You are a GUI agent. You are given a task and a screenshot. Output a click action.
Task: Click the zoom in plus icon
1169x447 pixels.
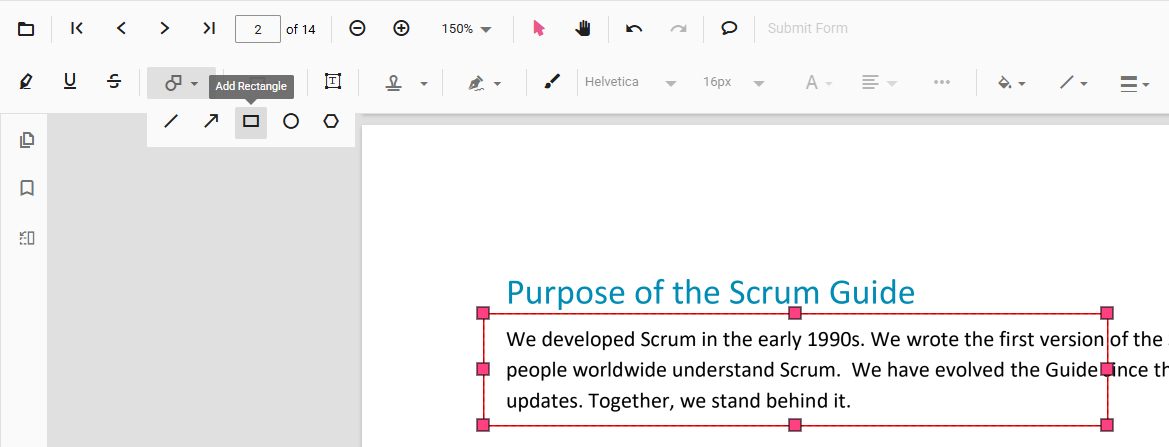(x=401, y=28)
